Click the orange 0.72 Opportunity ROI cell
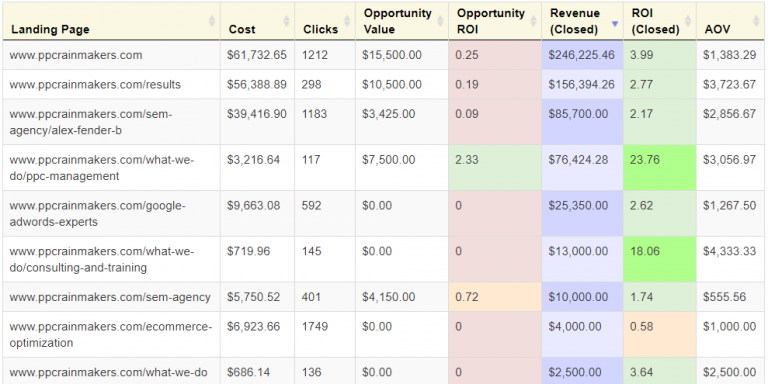This screenshot has height=384, width=768. pos(495,297)
